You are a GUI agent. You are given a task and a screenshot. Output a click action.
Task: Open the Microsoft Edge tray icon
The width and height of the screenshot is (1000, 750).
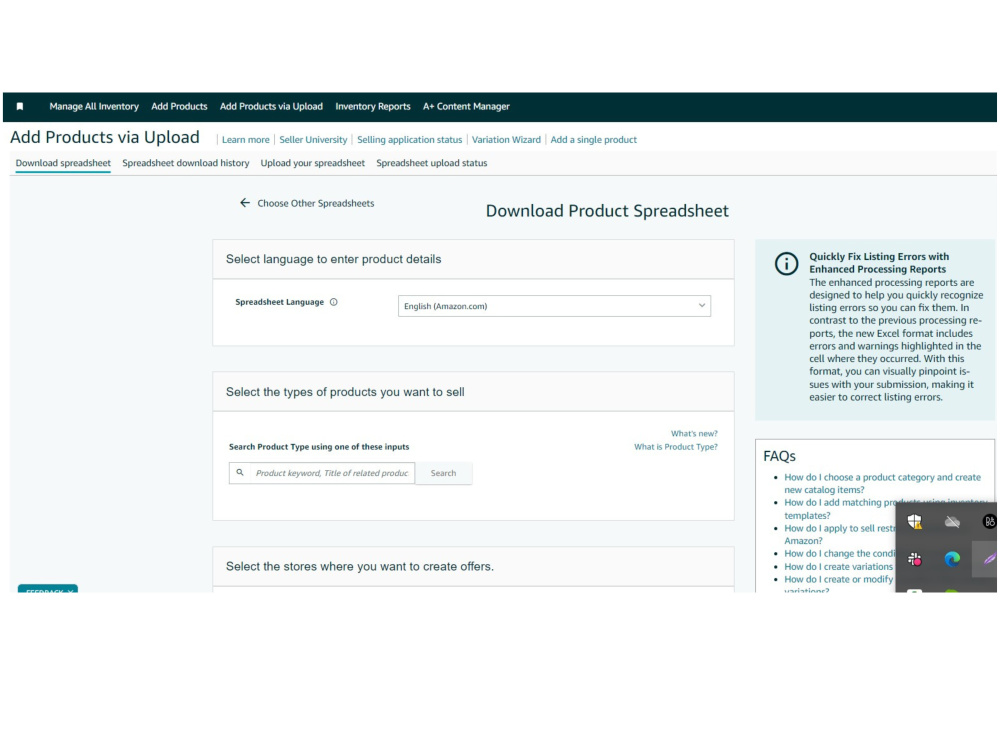coord(952,559)
